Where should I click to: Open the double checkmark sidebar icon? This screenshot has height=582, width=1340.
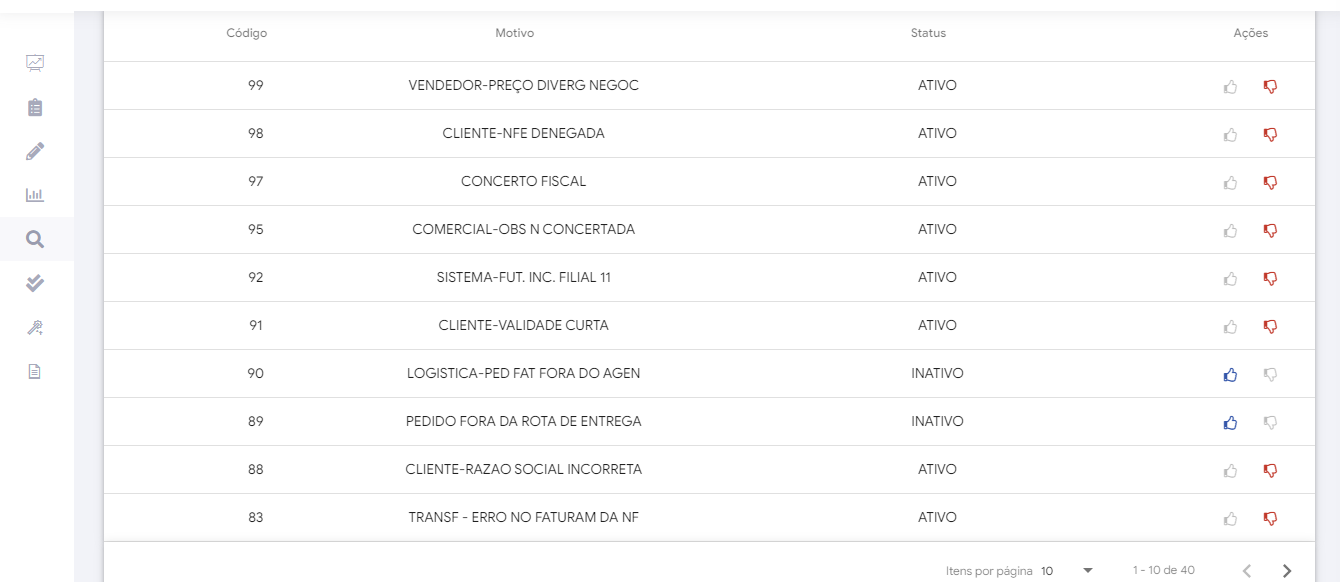35,283
